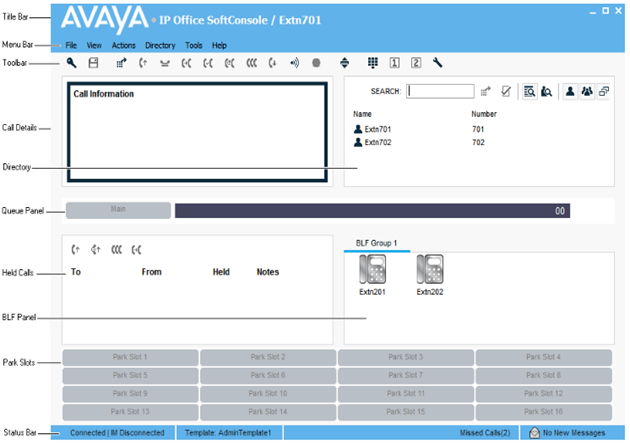Image resolution: width=630 pixels, height=447 pixels.
Task: Toggle the single-user directory filter button
Action: coord(570,91)
